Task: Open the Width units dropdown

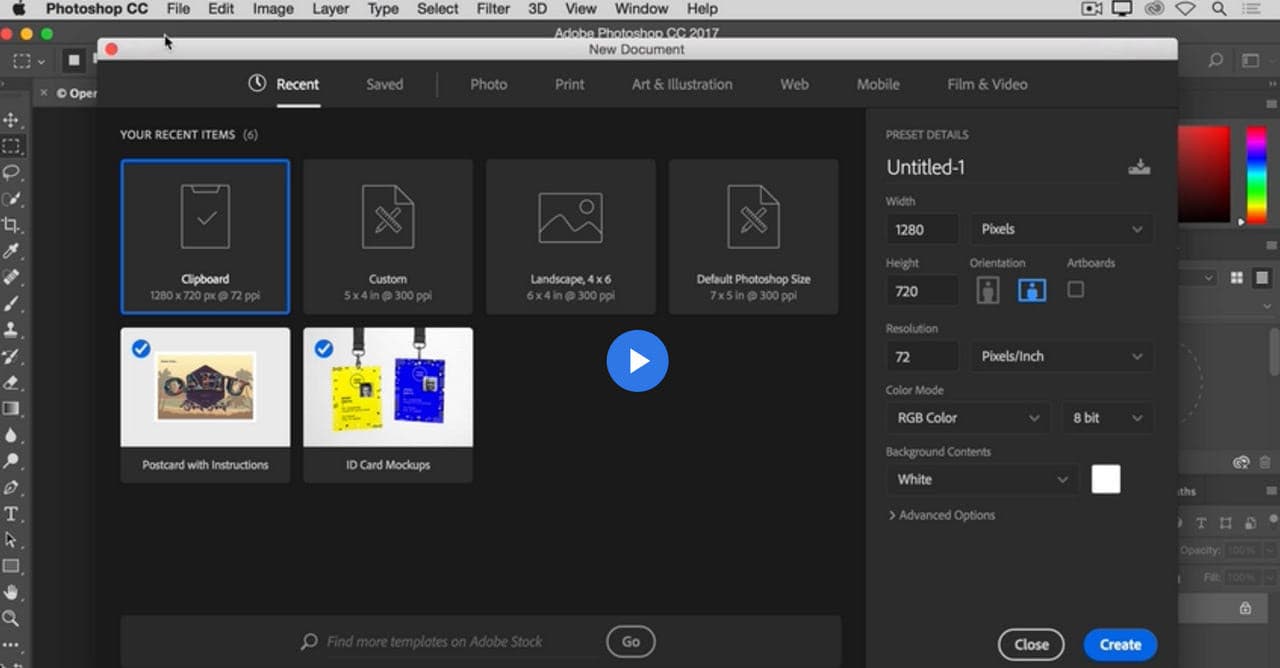Action: tap(1061, 229)
